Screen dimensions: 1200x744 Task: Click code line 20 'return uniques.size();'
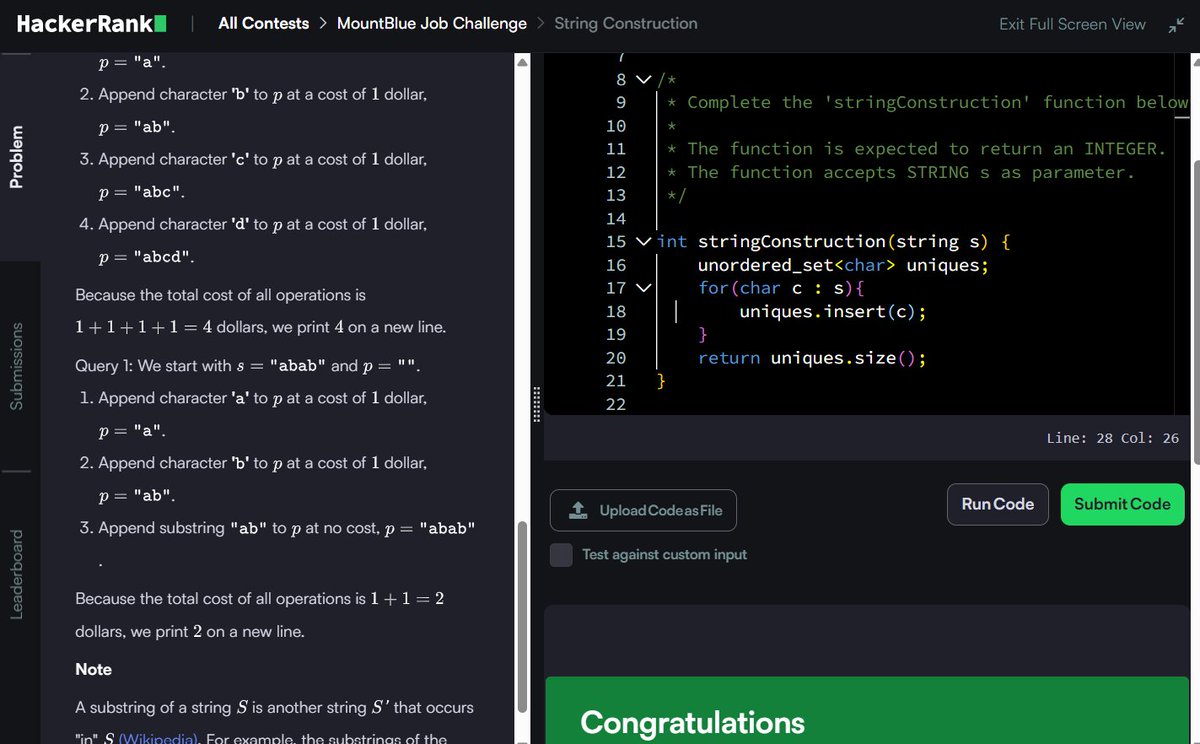[812, 358]
